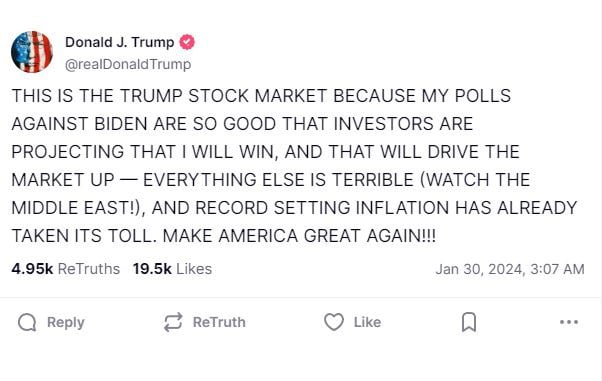Viewport: 602px width, 381px height.
Task: Bookmark this post with the bookmark icon
Action: click(x=469, y=322)
